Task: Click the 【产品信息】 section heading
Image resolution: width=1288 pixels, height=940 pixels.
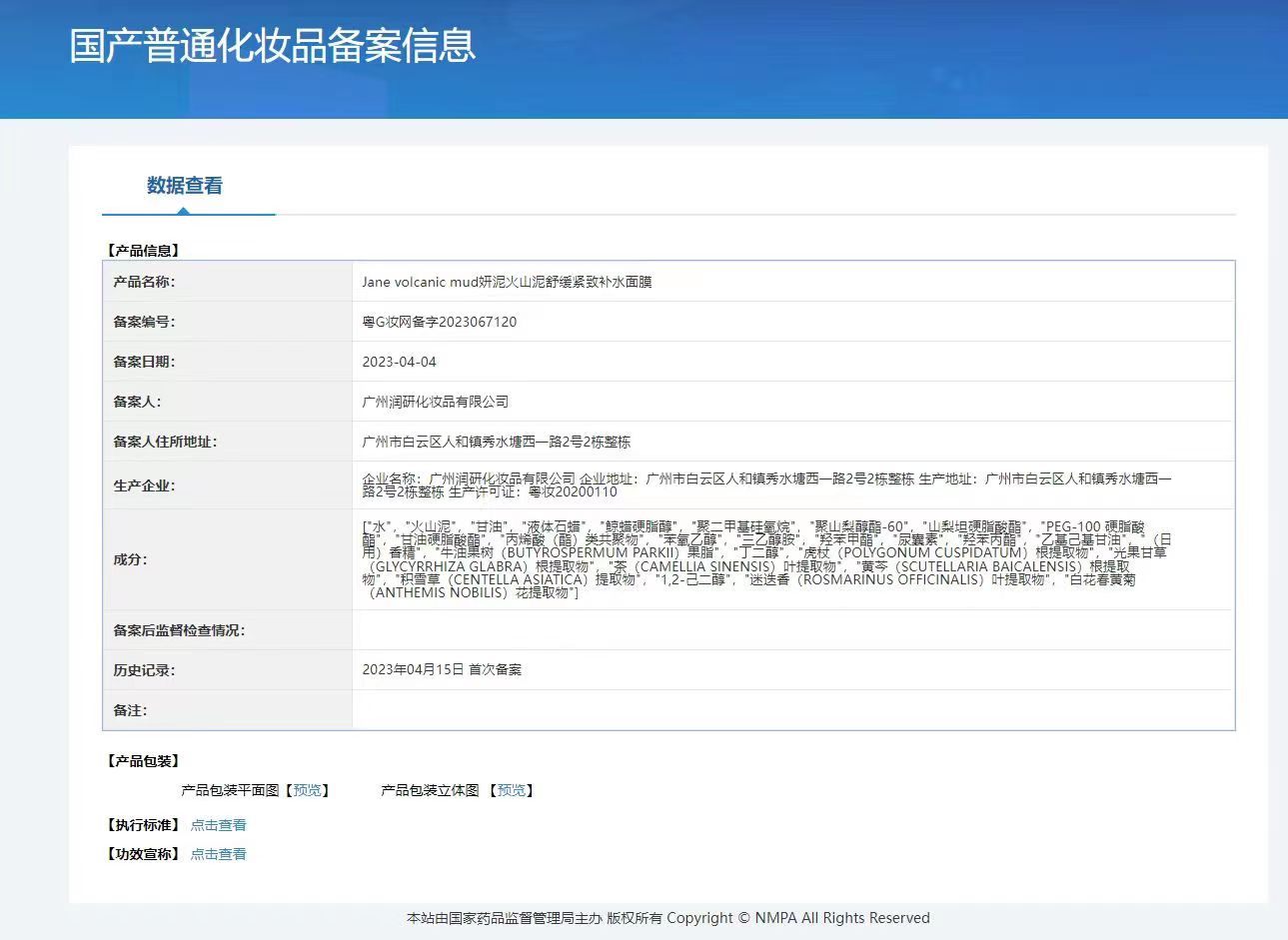Action: pyautogui.click(x=143, y=251)
